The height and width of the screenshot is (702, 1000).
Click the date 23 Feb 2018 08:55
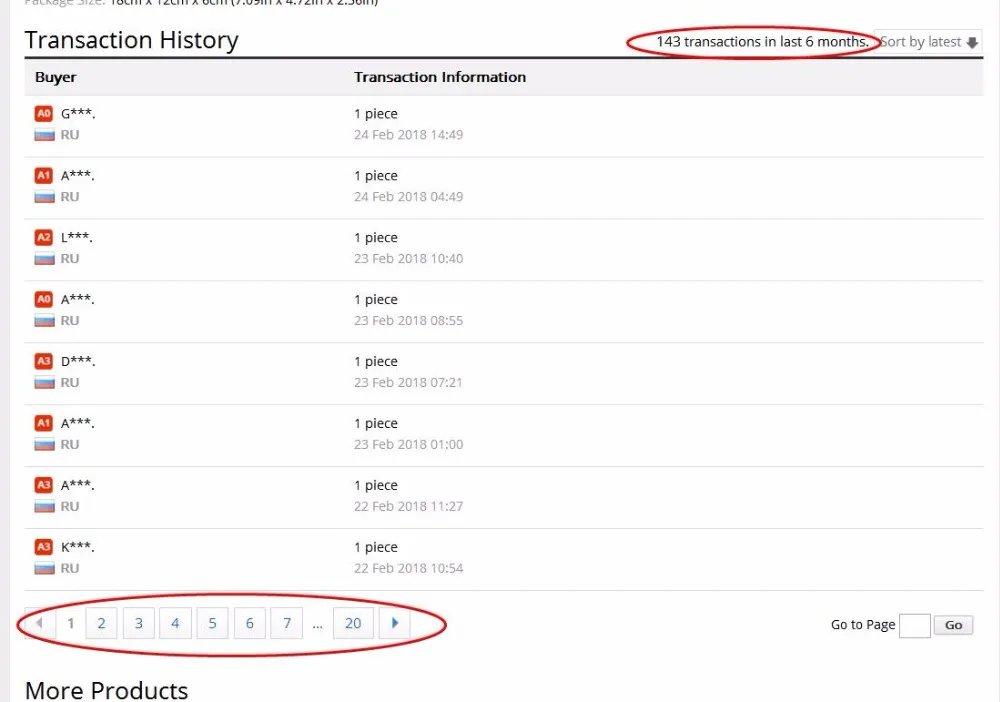coord(409,320)
